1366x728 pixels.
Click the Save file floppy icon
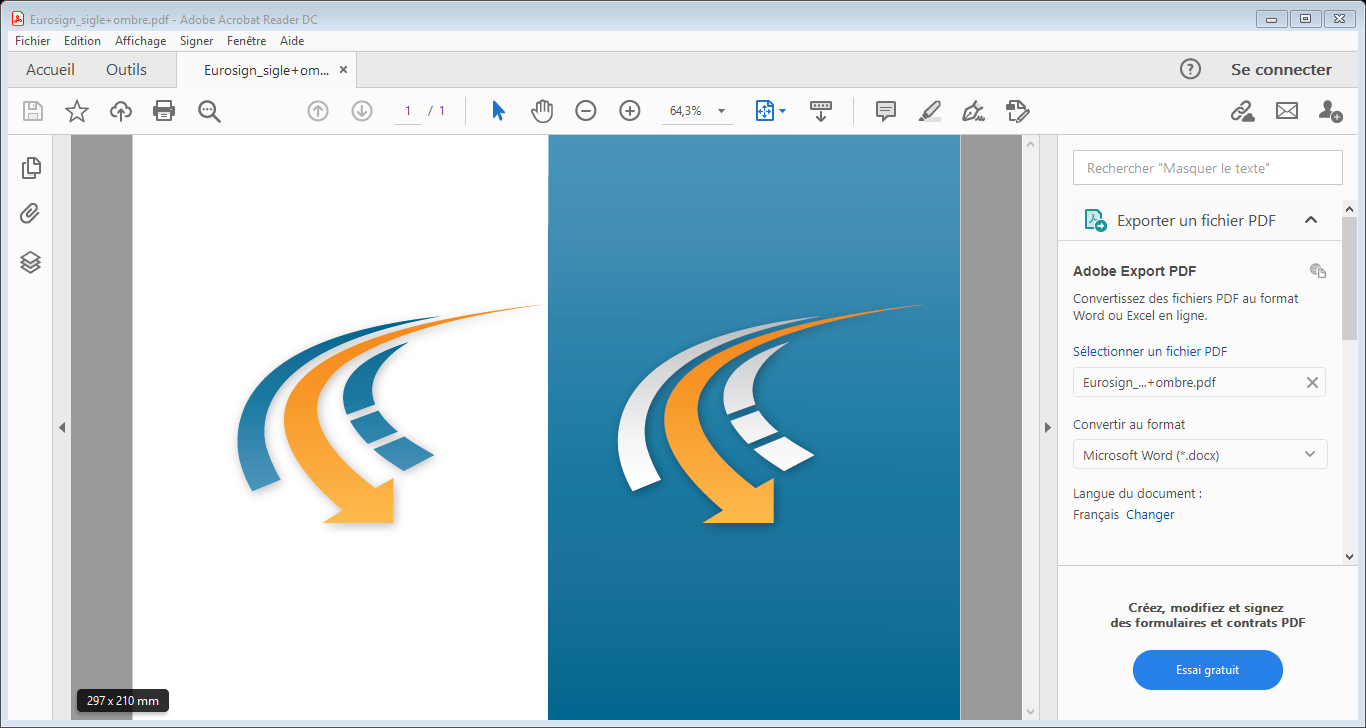[x=33, y=111]
